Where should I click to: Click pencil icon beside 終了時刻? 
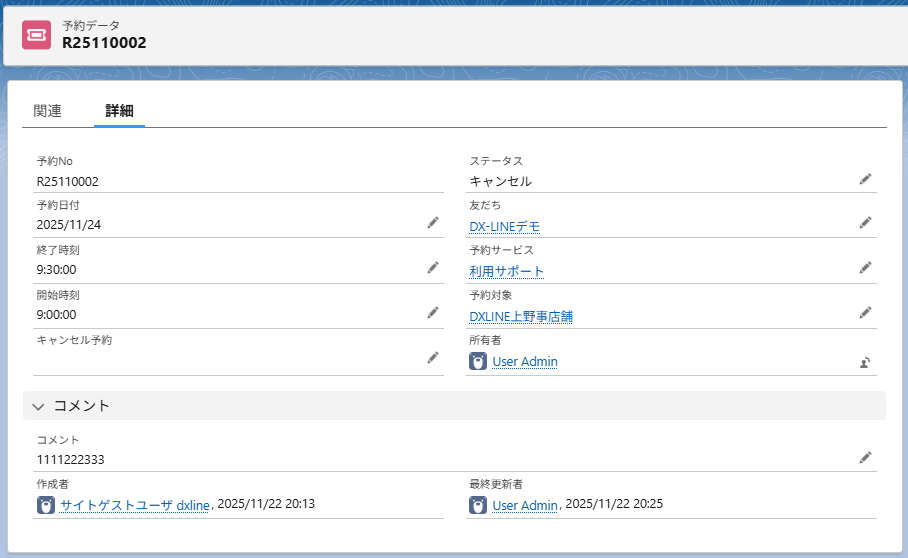(x=433, y=268)
